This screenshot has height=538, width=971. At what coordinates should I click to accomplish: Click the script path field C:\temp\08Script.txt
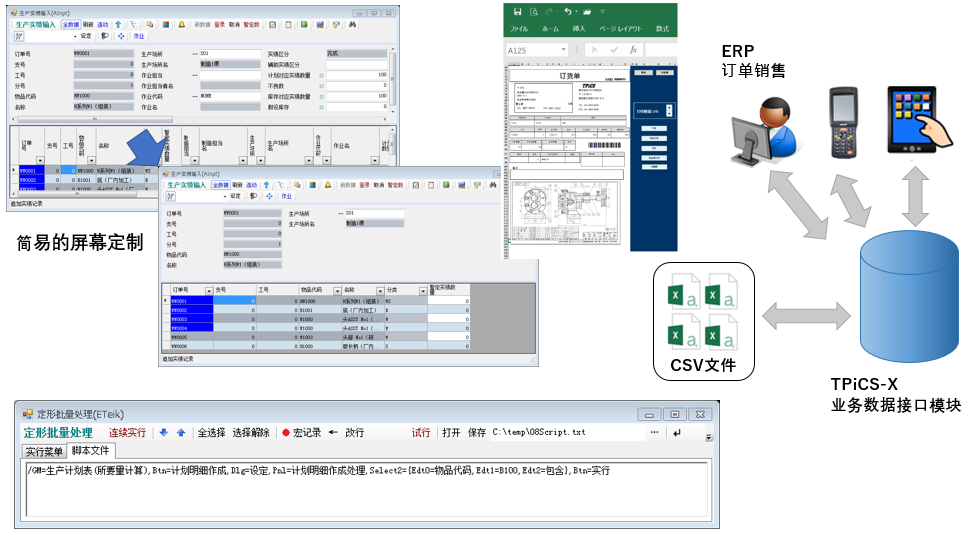pos(568,432)
